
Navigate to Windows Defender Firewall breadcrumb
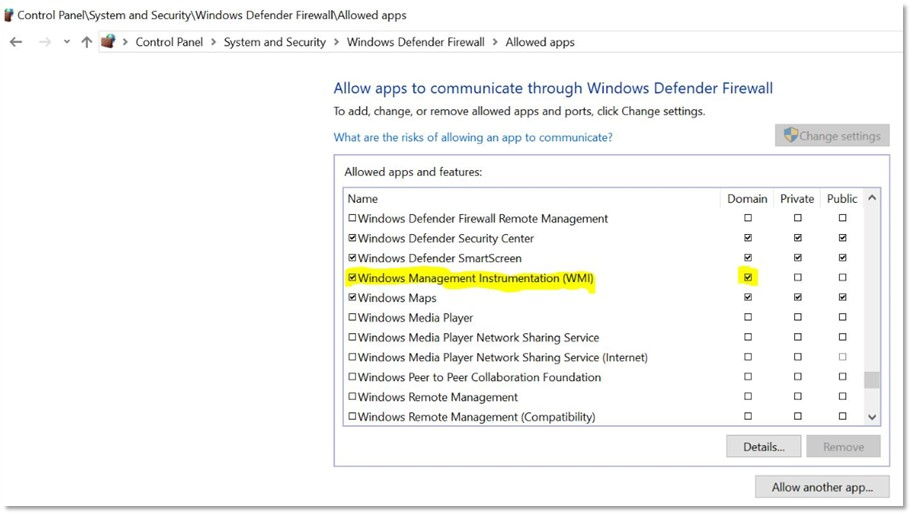click(x=415, y=42)
